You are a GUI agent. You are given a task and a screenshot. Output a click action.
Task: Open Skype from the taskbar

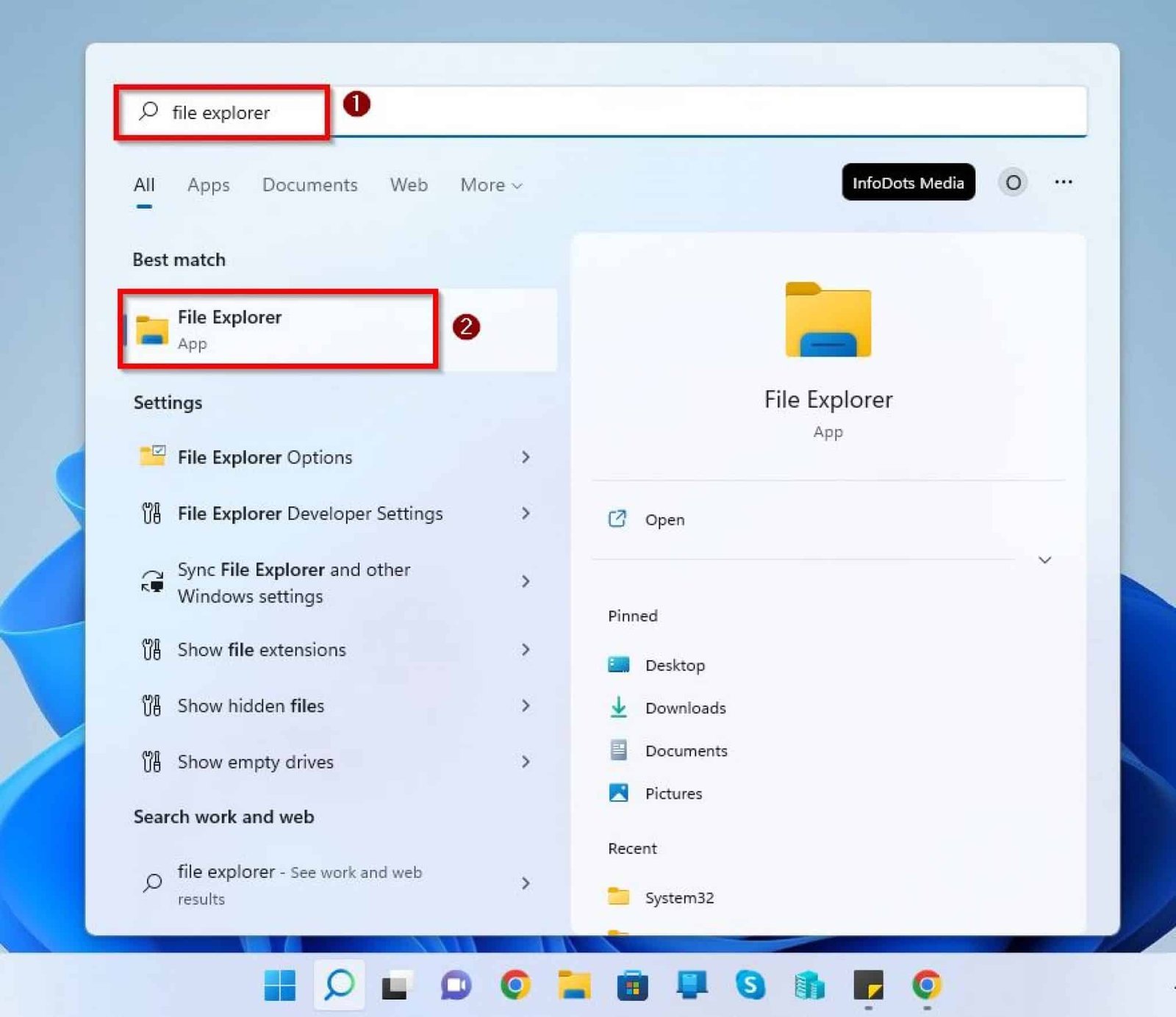[x=750, y=985]
